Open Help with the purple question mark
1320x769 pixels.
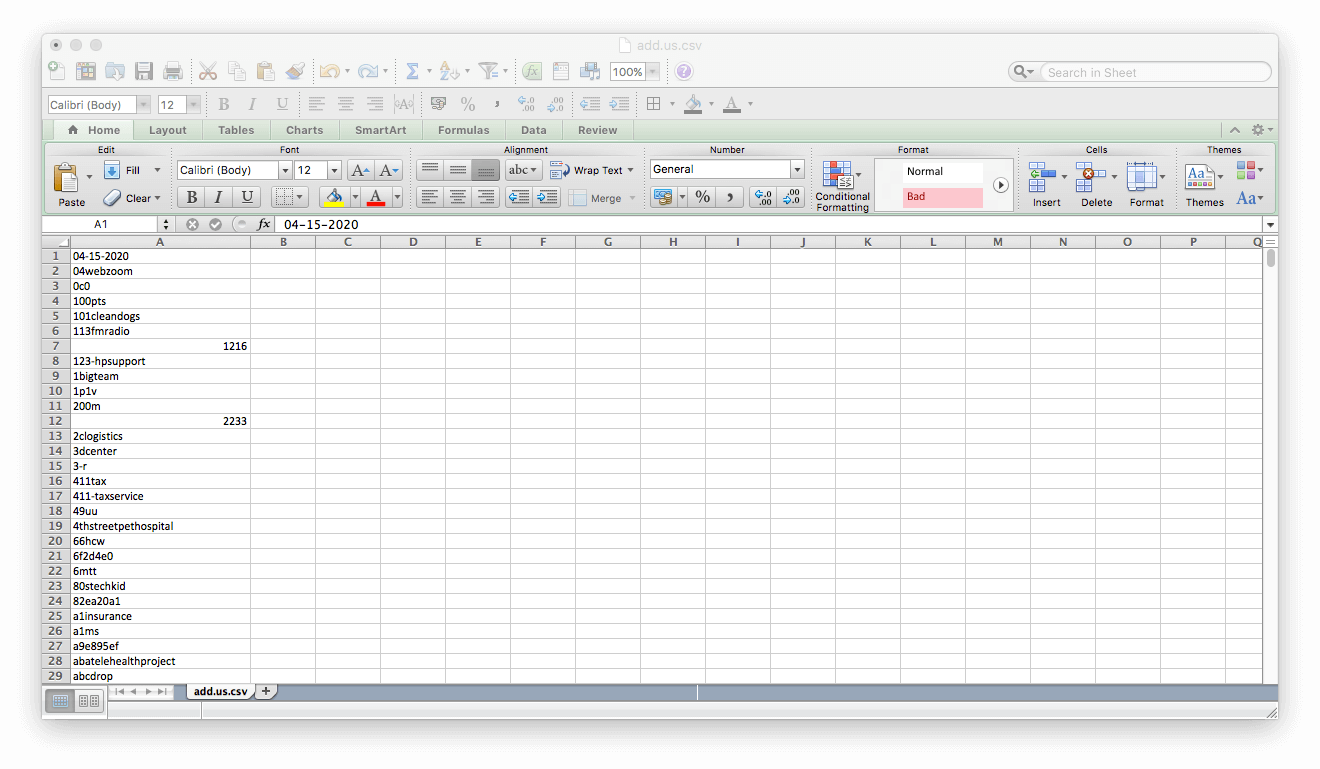683,71
